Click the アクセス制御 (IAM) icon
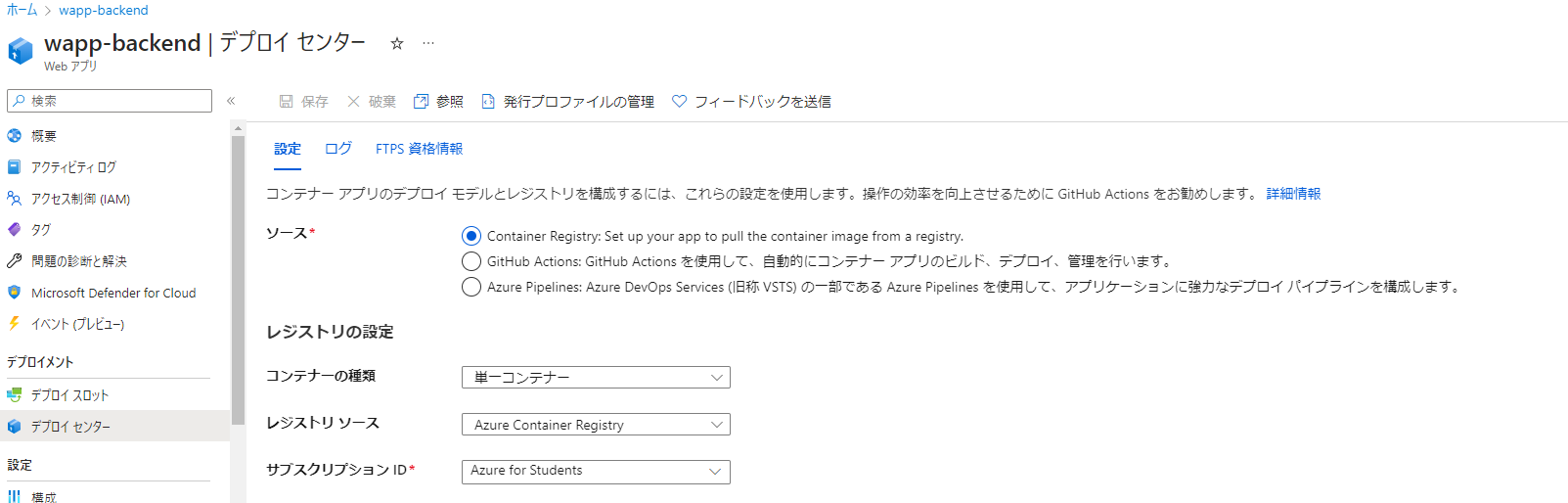Image resolution: width=1568 pixels, height=503 pixels. click(14, 199)
